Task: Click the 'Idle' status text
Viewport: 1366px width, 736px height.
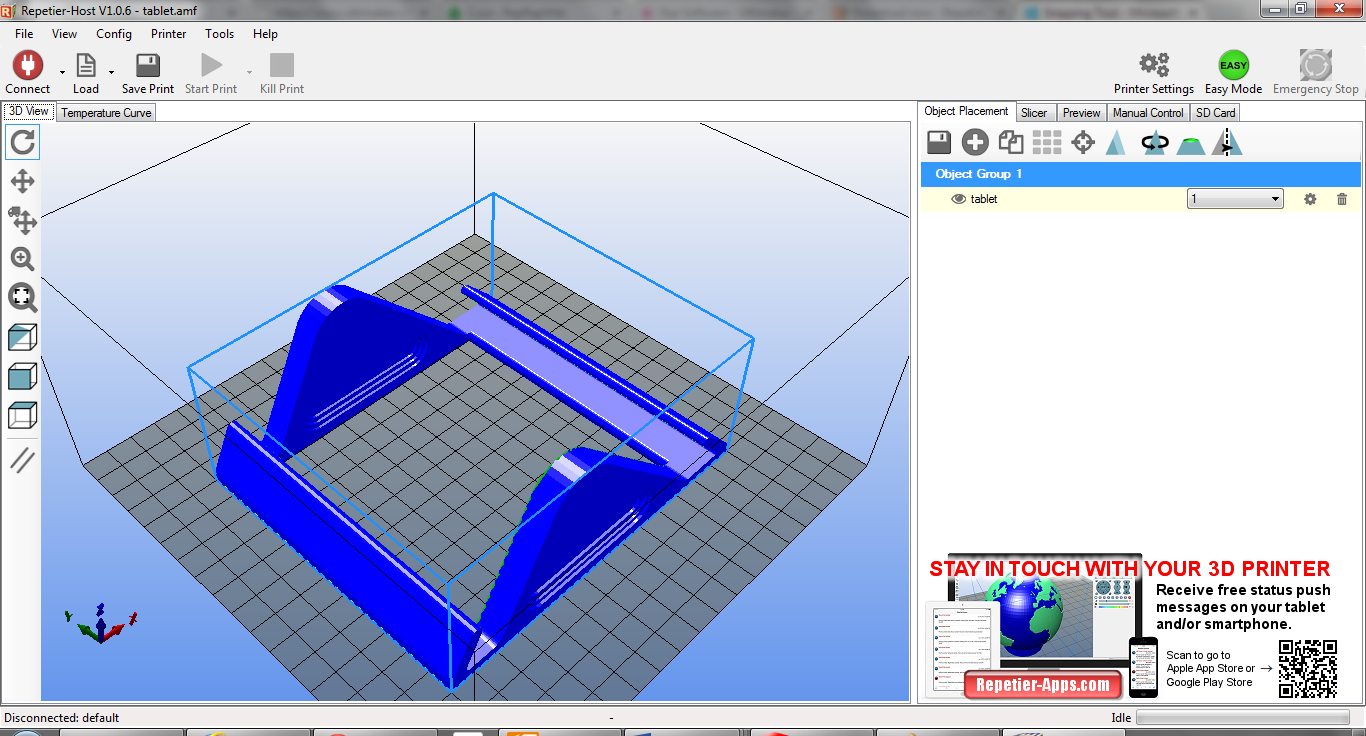Action: point(1121,717)
